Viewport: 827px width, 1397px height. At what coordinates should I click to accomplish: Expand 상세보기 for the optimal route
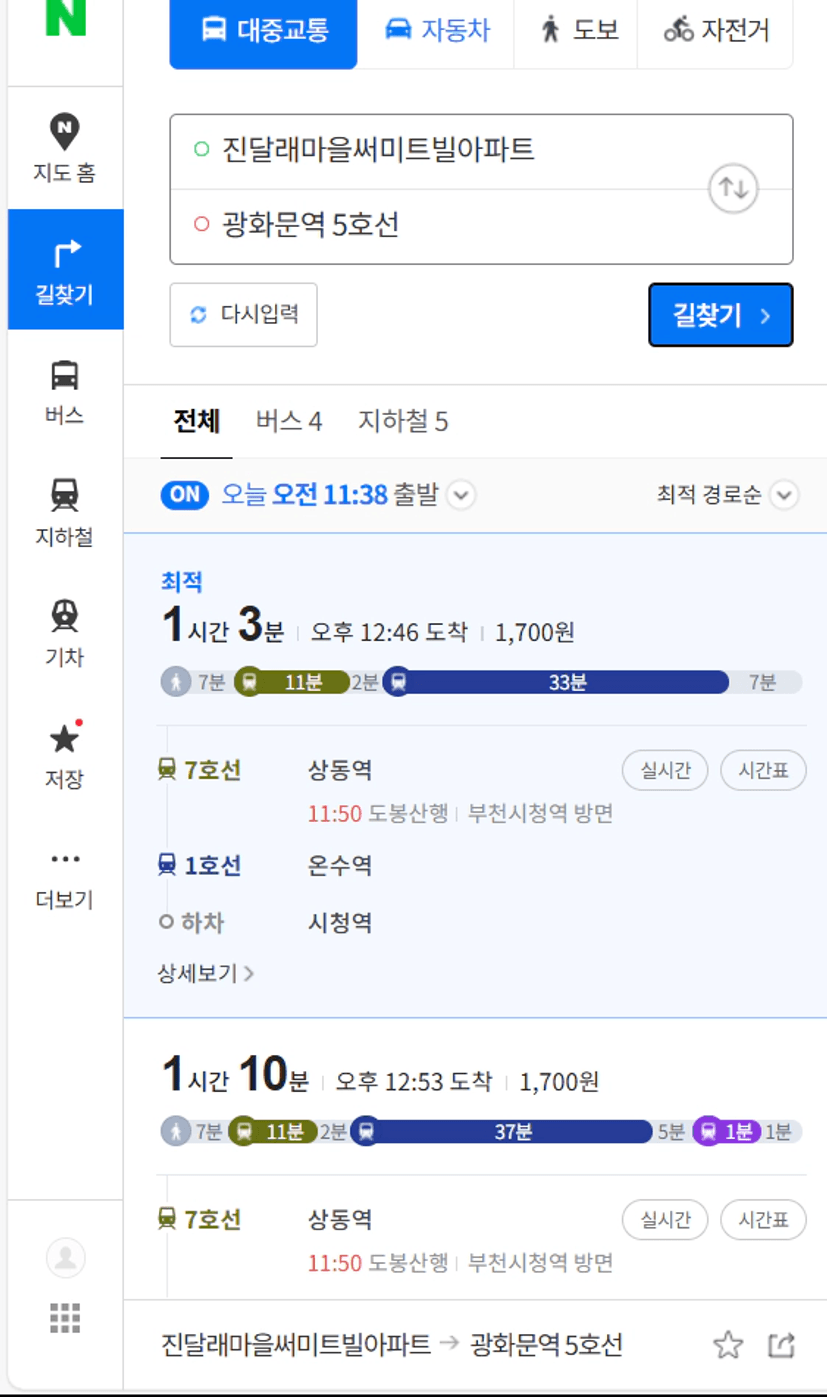click(205, 972)
